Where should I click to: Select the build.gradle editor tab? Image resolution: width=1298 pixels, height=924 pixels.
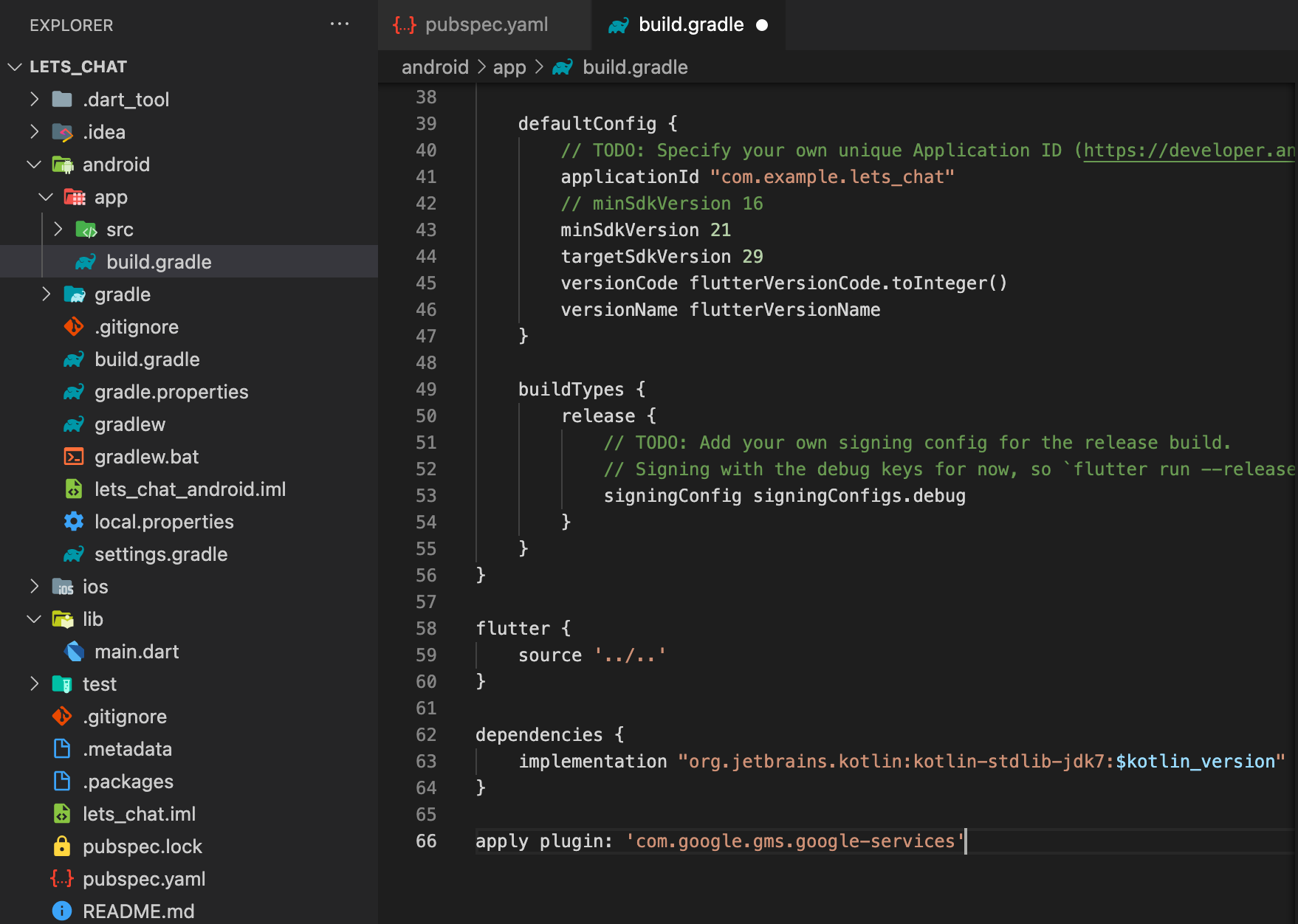(x=688, y=25)
